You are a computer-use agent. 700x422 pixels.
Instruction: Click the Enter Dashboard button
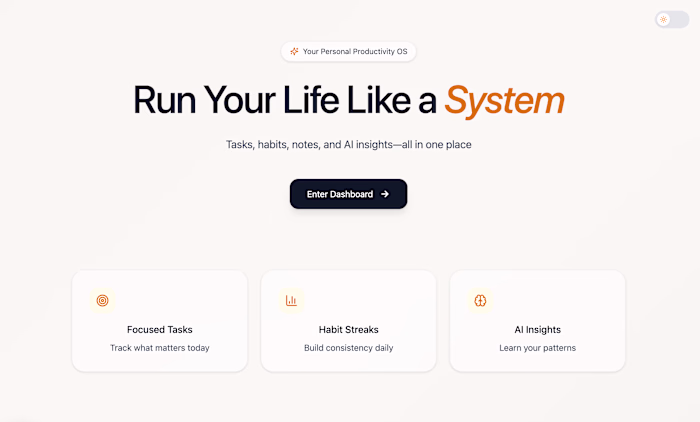[x=348, y=194]
